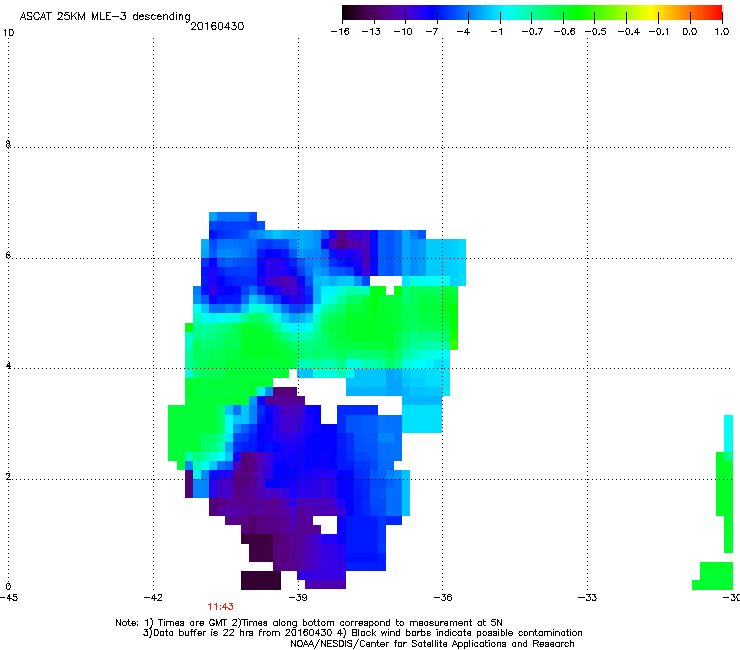Click the 1.0 label on the color scale

pos(722,32)
